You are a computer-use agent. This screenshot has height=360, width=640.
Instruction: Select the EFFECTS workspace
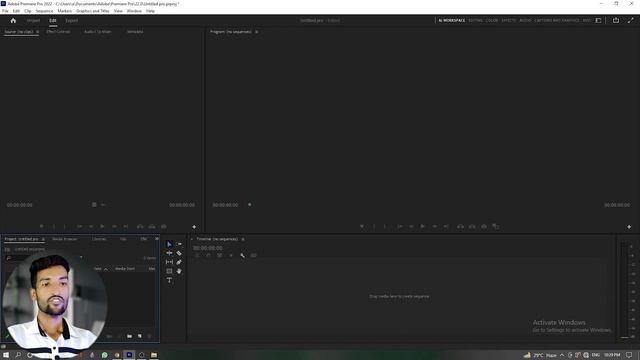[x=509, y=20]
